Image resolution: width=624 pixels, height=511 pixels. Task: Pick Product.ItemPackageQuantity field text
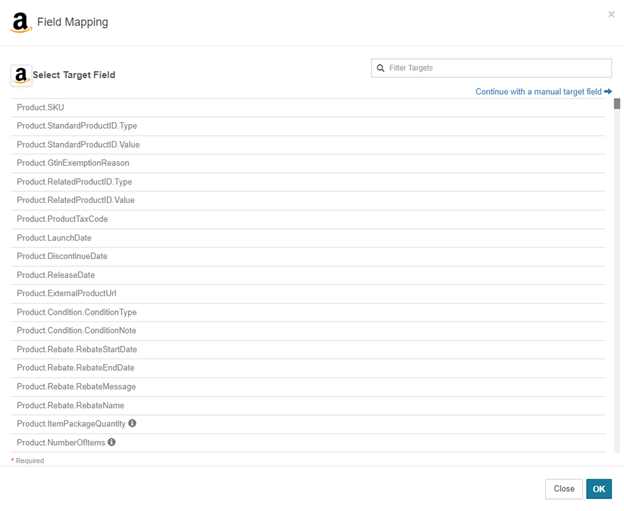point(71,424)
